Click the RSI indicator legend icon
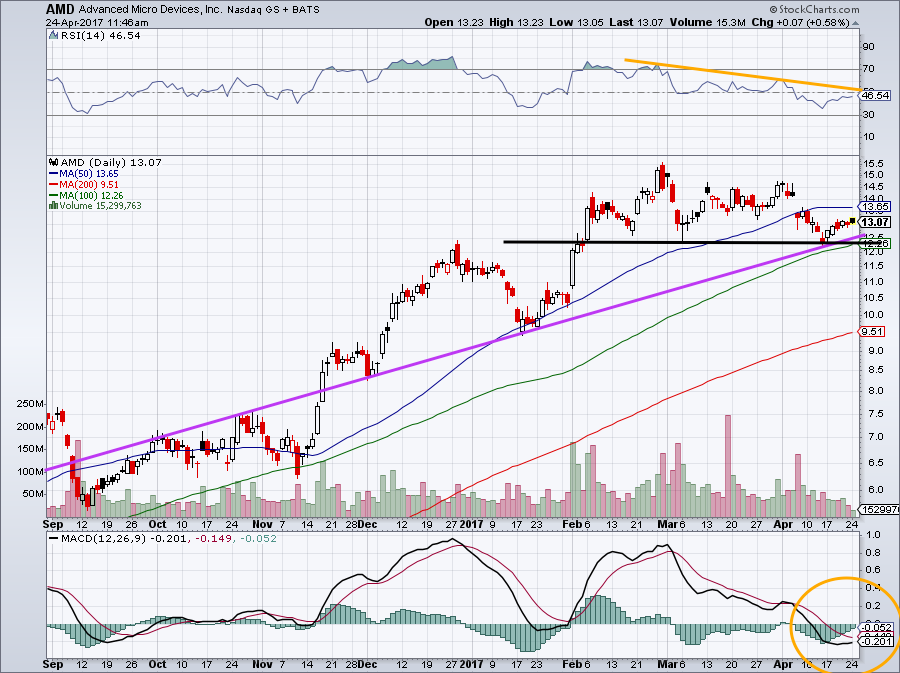 53,35
